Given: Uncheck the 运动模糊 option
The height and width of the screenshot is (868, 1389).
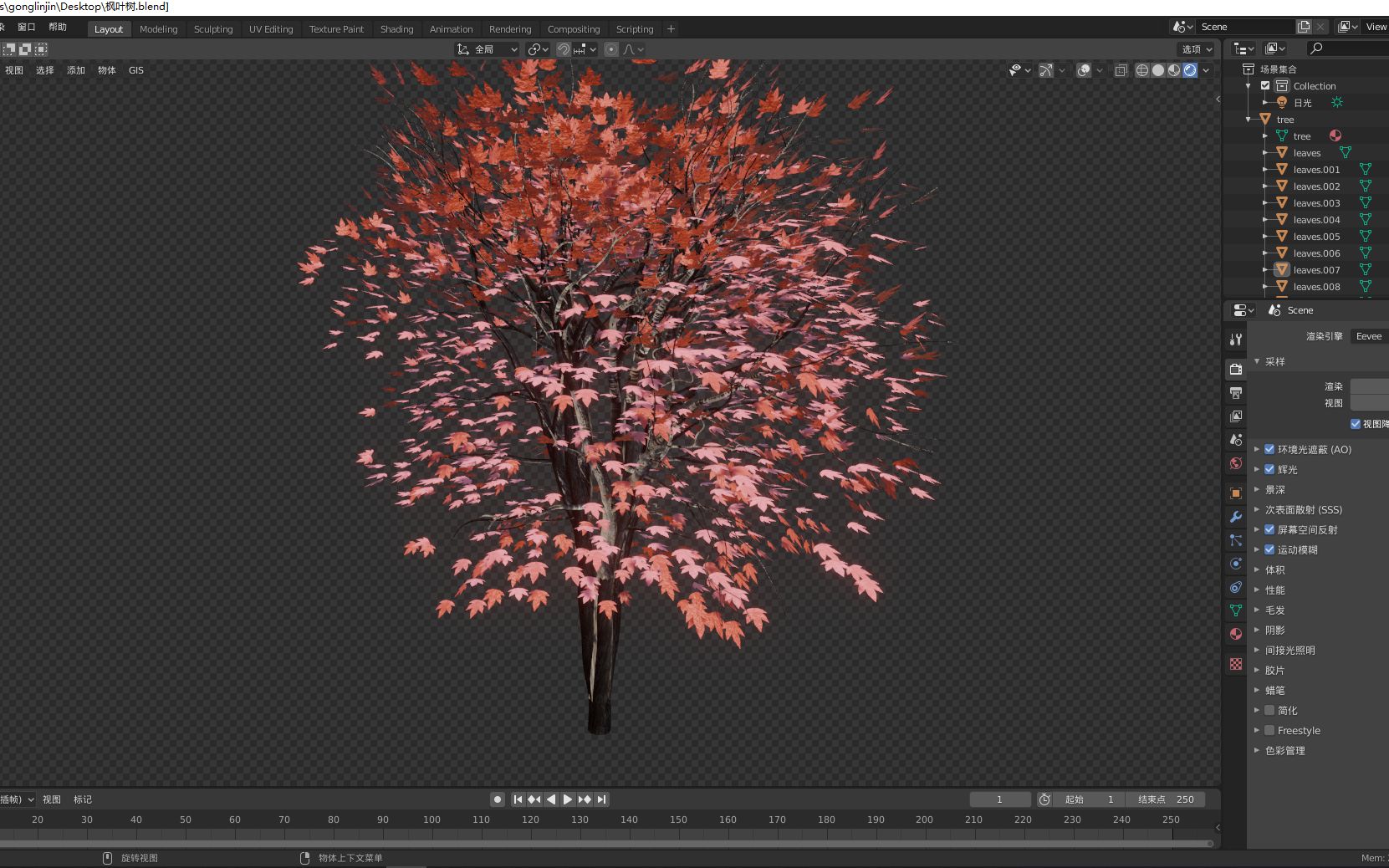Looking at the screenshot, I should click(x=1268, y=549).
